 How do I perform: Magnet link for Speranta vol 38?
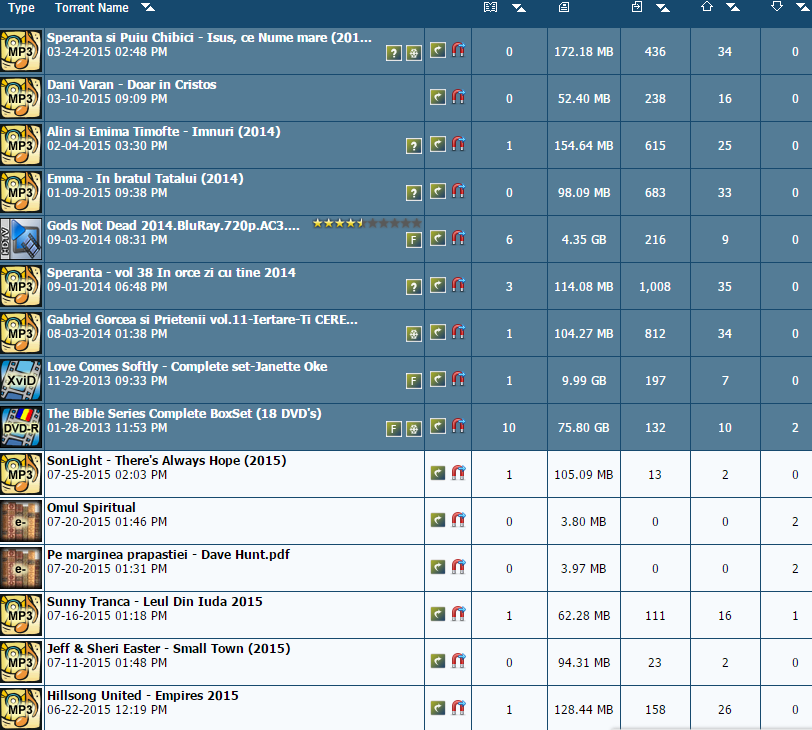click(458, 285)
